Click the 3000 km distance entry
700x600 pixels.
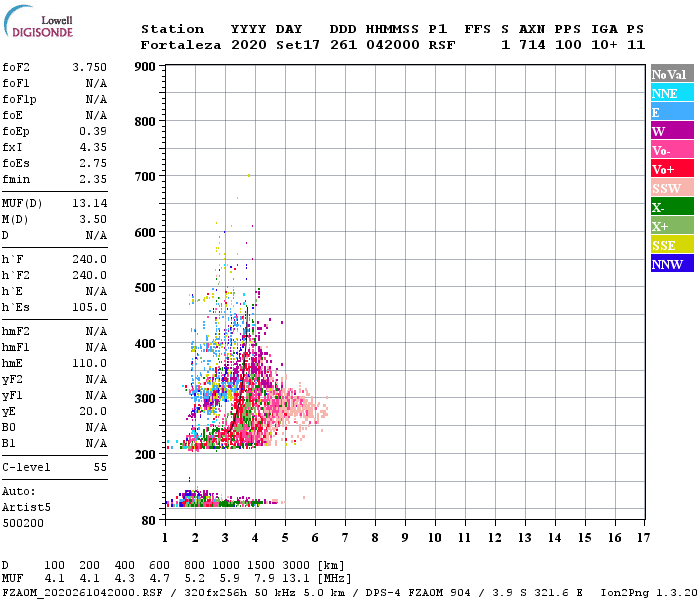[296, 566]
